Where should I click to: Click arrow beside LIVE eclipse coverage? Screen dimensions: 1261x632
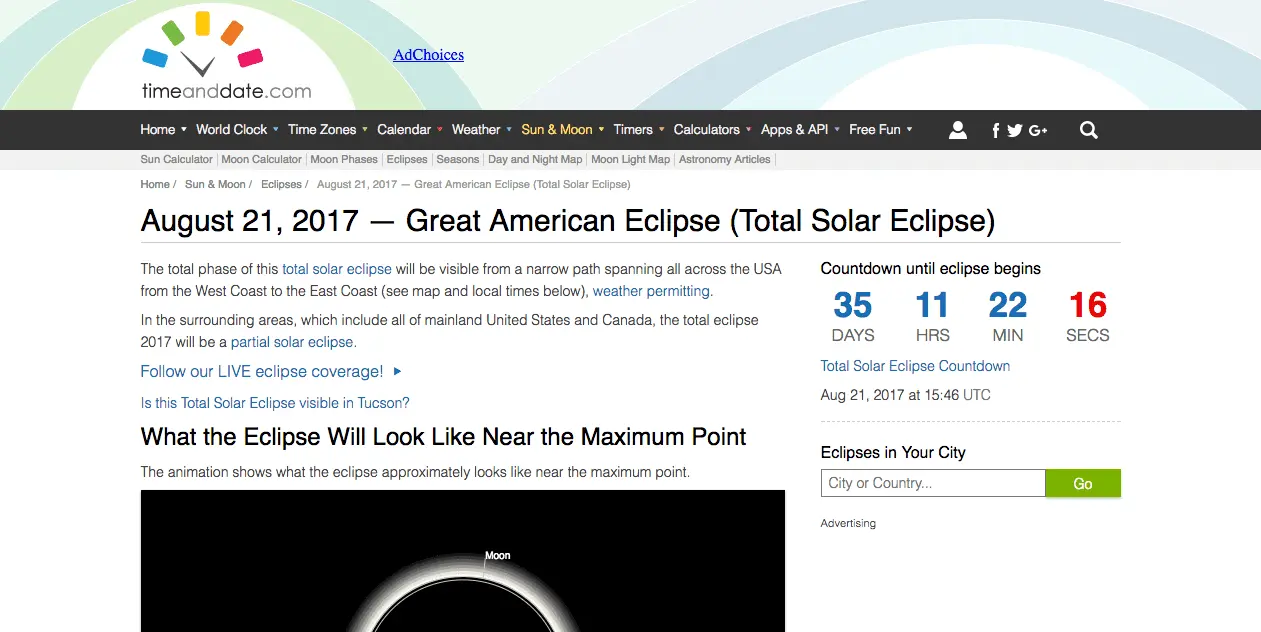398,371
